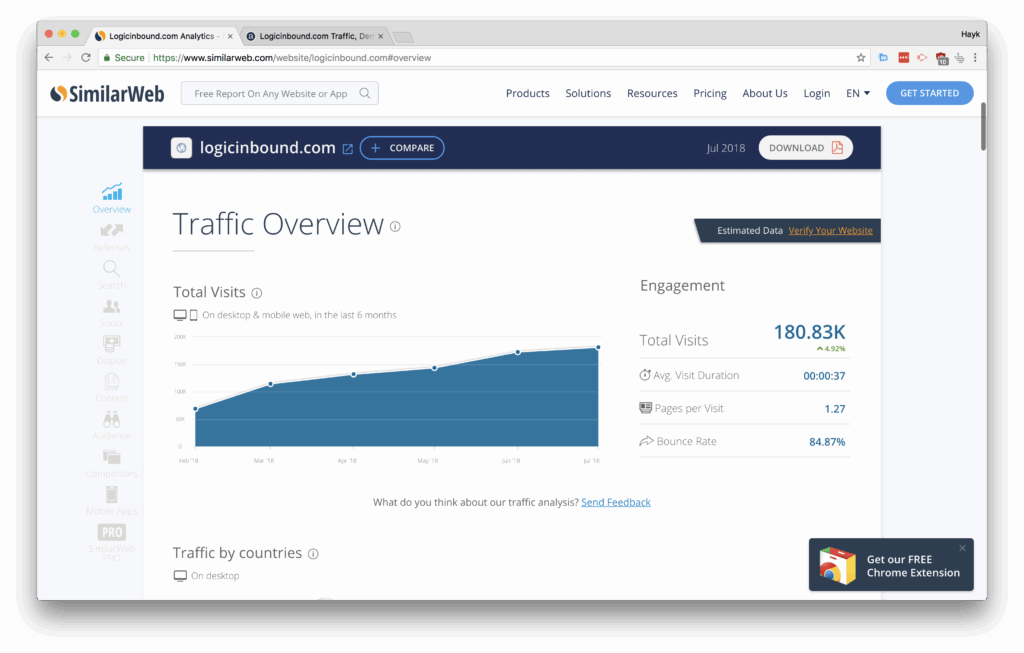Click the Secure padlock icon
This screenshot has width=1024, height=653.
click(106, 57)
